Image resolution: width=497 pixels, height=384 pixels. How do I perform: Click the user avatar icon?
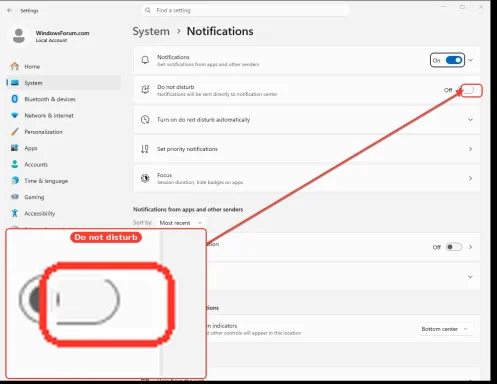19,36
